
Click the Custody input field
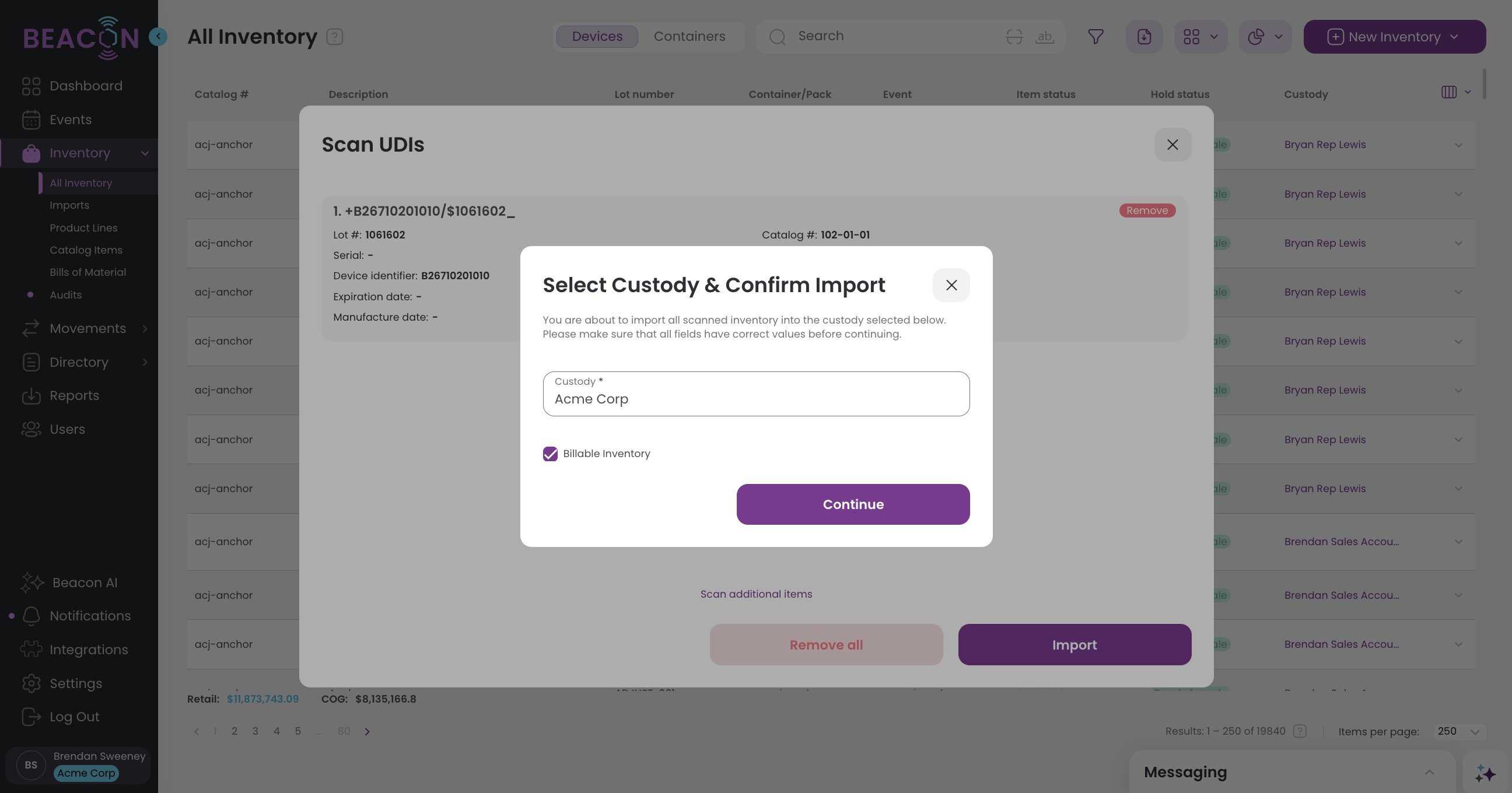(x=756, y=394)
